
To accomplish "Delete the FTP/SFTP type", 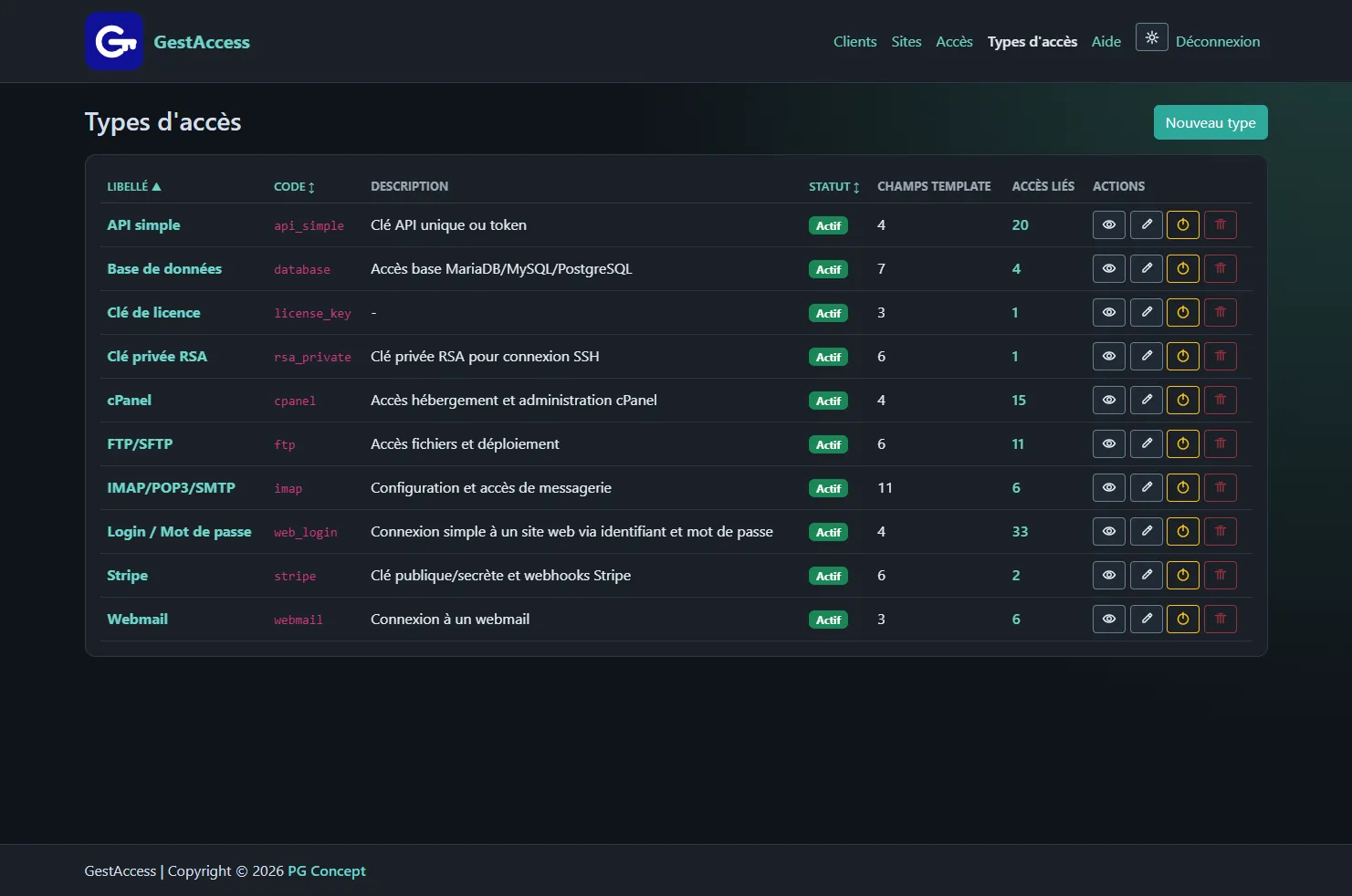I will [1221, 443].
